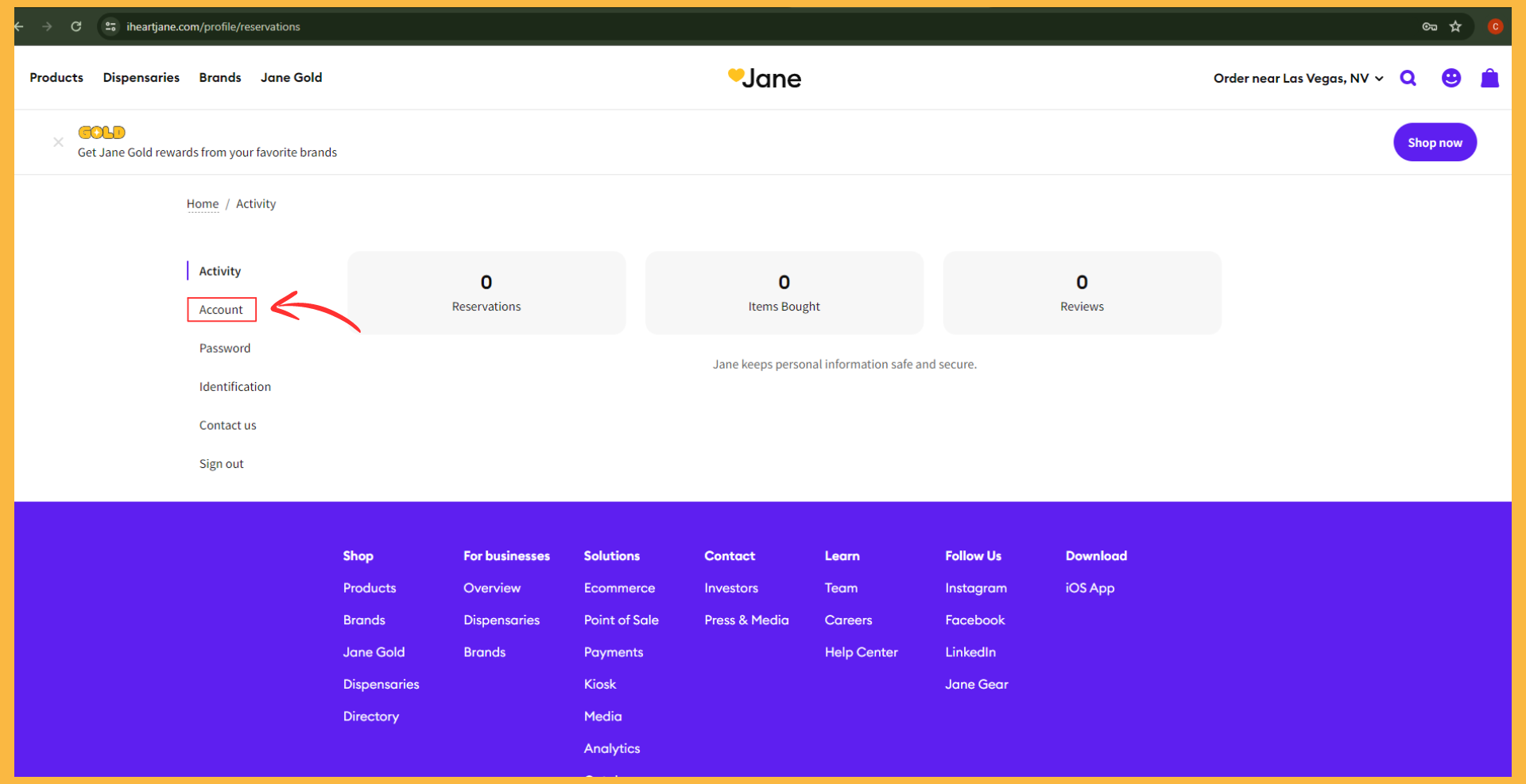The height and width of the screenshot is (784, 1526).
Task: Open footer Jane Gold link
Action: coord(374,652)
